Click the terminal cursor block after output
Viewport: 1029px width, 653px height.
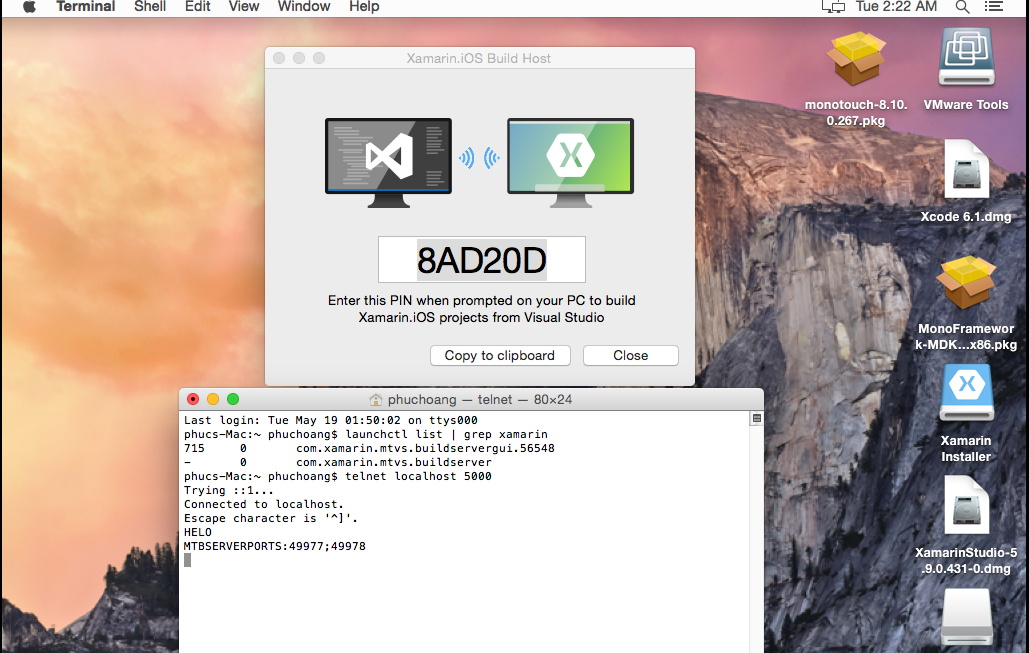point(188,560)
